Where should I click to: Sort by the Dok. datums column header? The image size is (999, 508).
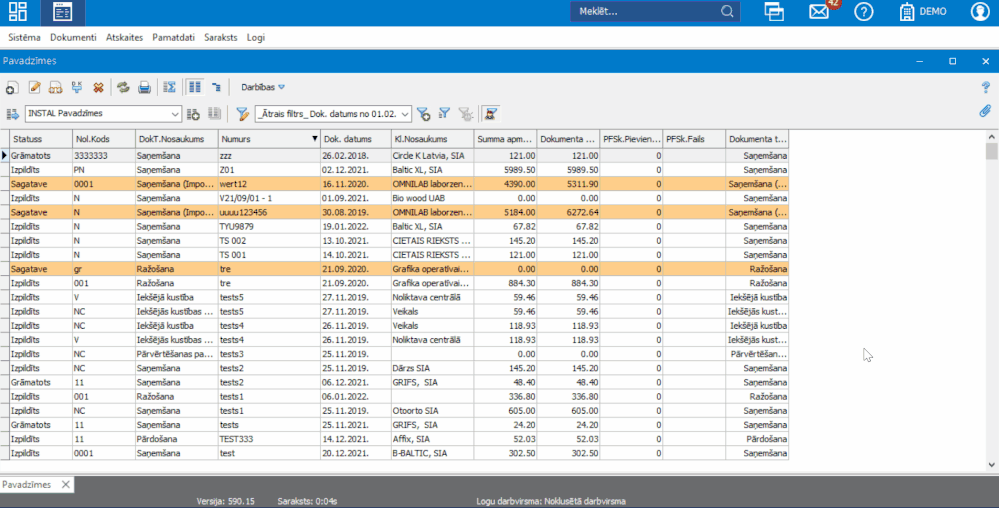(x=356, y=139)
